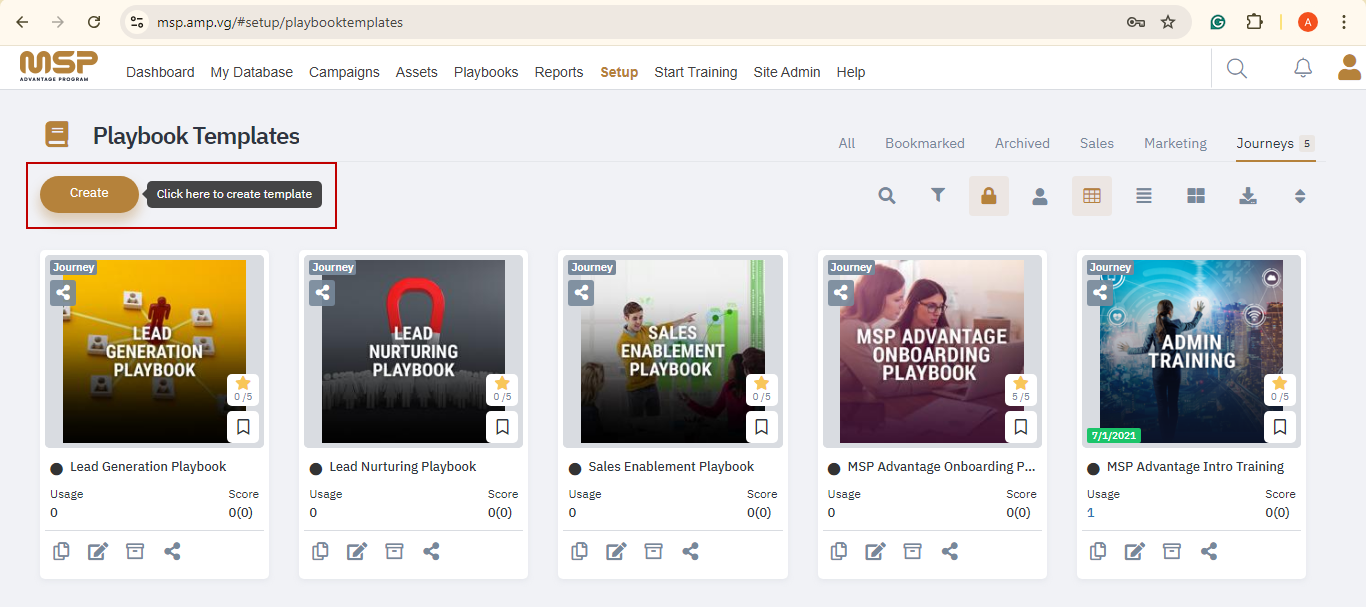Image resolution: width=1366 pixels, height=607 pixels.
Task: Click the share icon on Lead Generation thumbnail
Action: click(63, 293)
